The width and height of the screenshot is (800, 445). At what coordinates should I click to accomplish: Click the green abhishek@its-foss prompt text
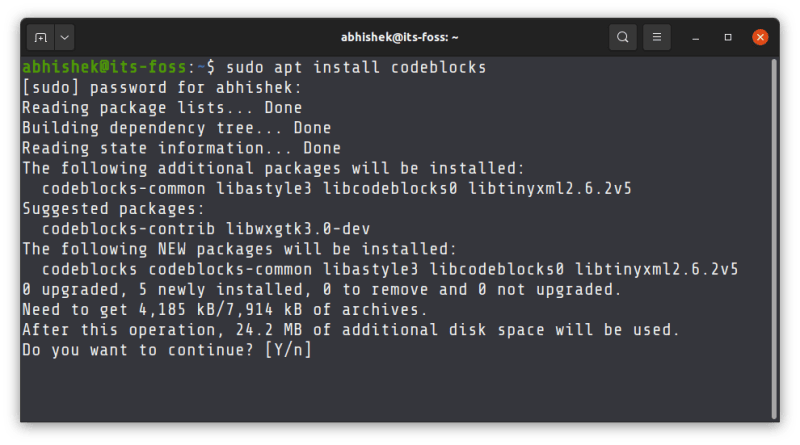(104, 68)
